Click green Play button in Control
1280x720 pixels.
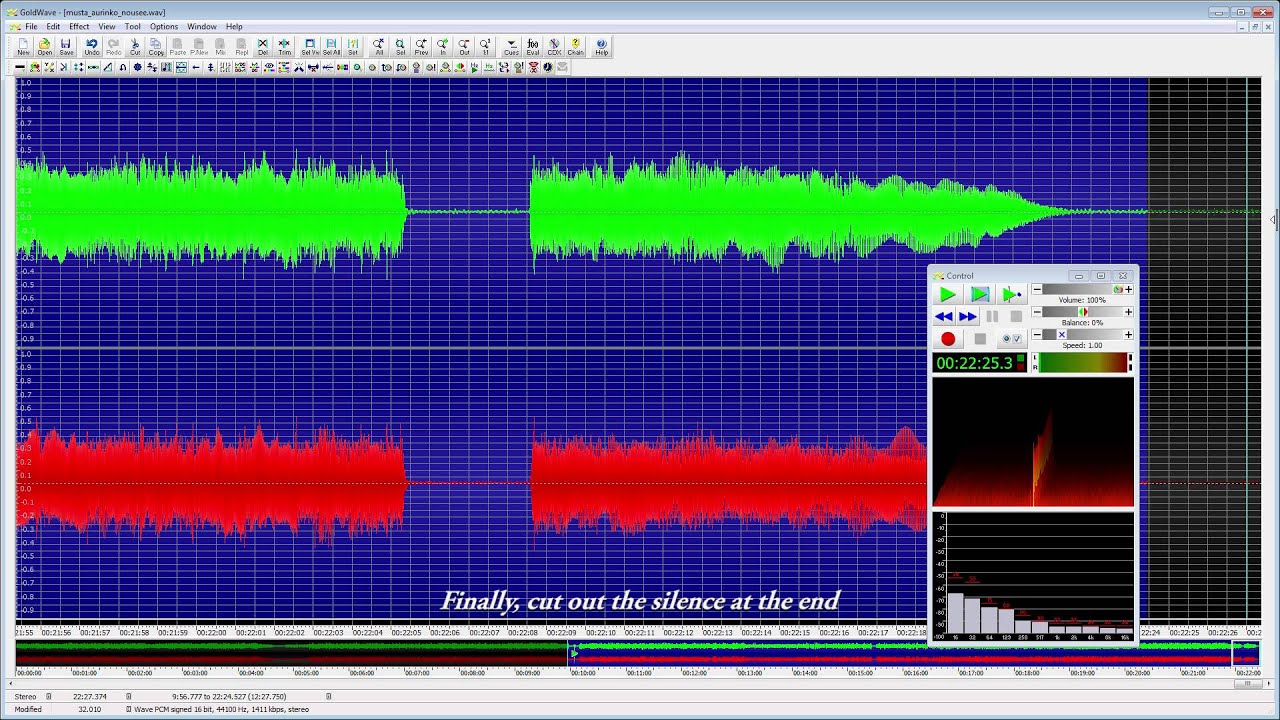pos(947,294)
